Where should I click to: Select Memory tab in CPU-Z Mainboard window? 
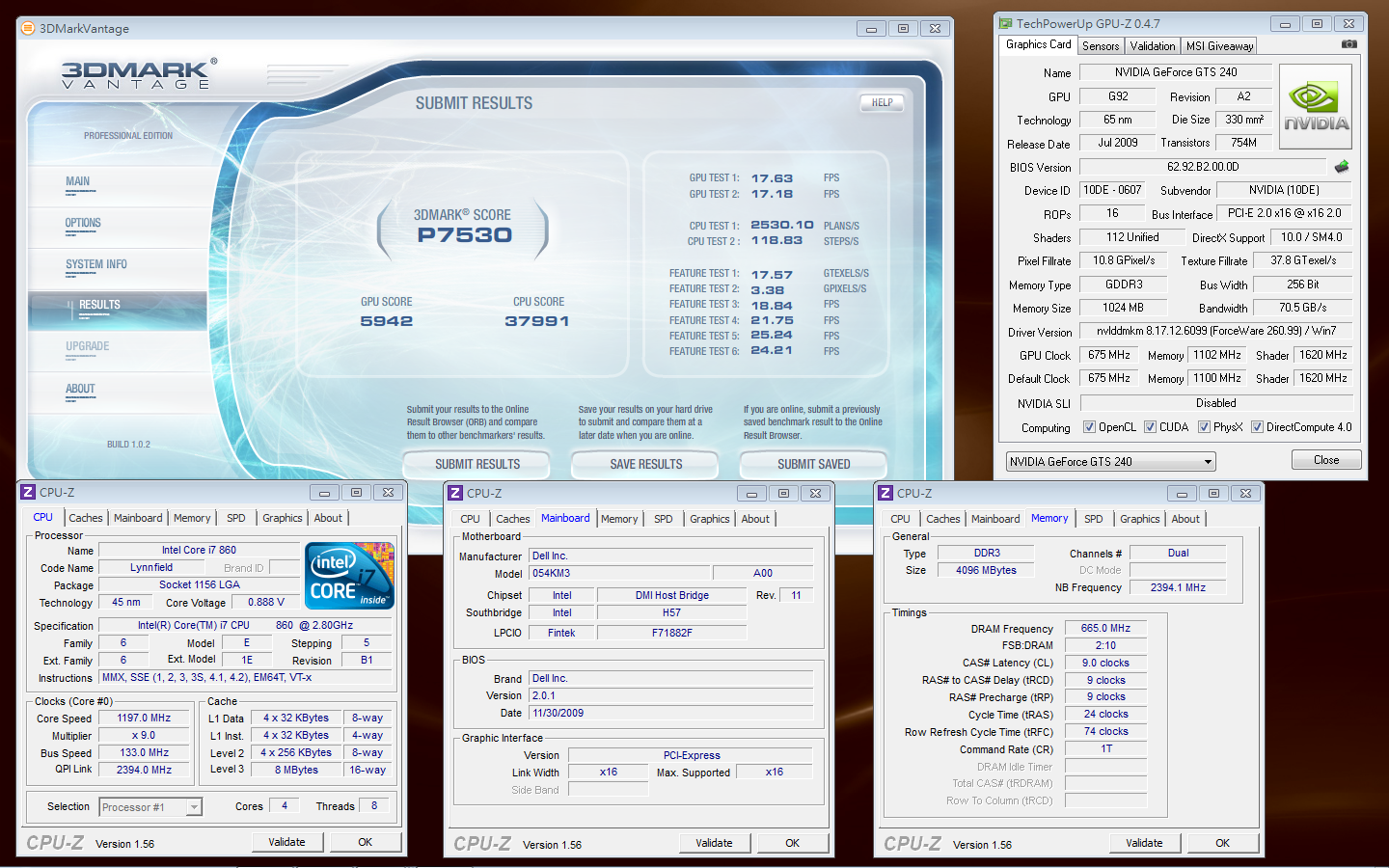pyautogui.click(x=619, y=519)
